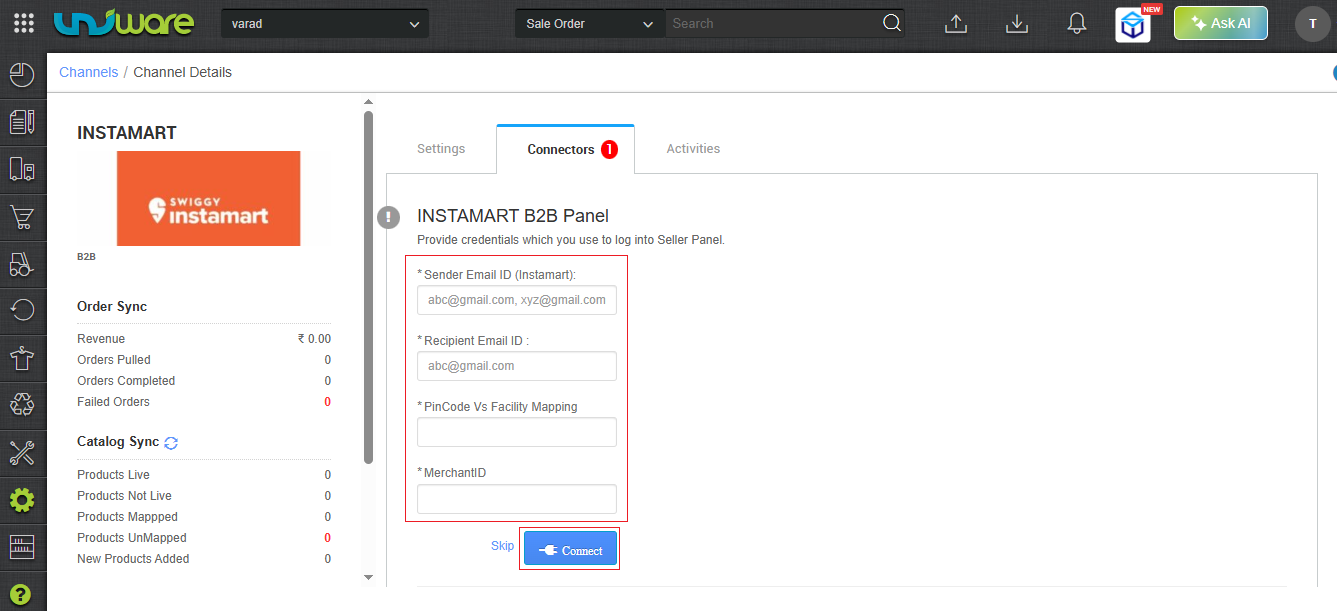The width and height of the screenshot is (1337, 611).
Task: Click the Failed Orders count
Action: [x=327, y=402]
